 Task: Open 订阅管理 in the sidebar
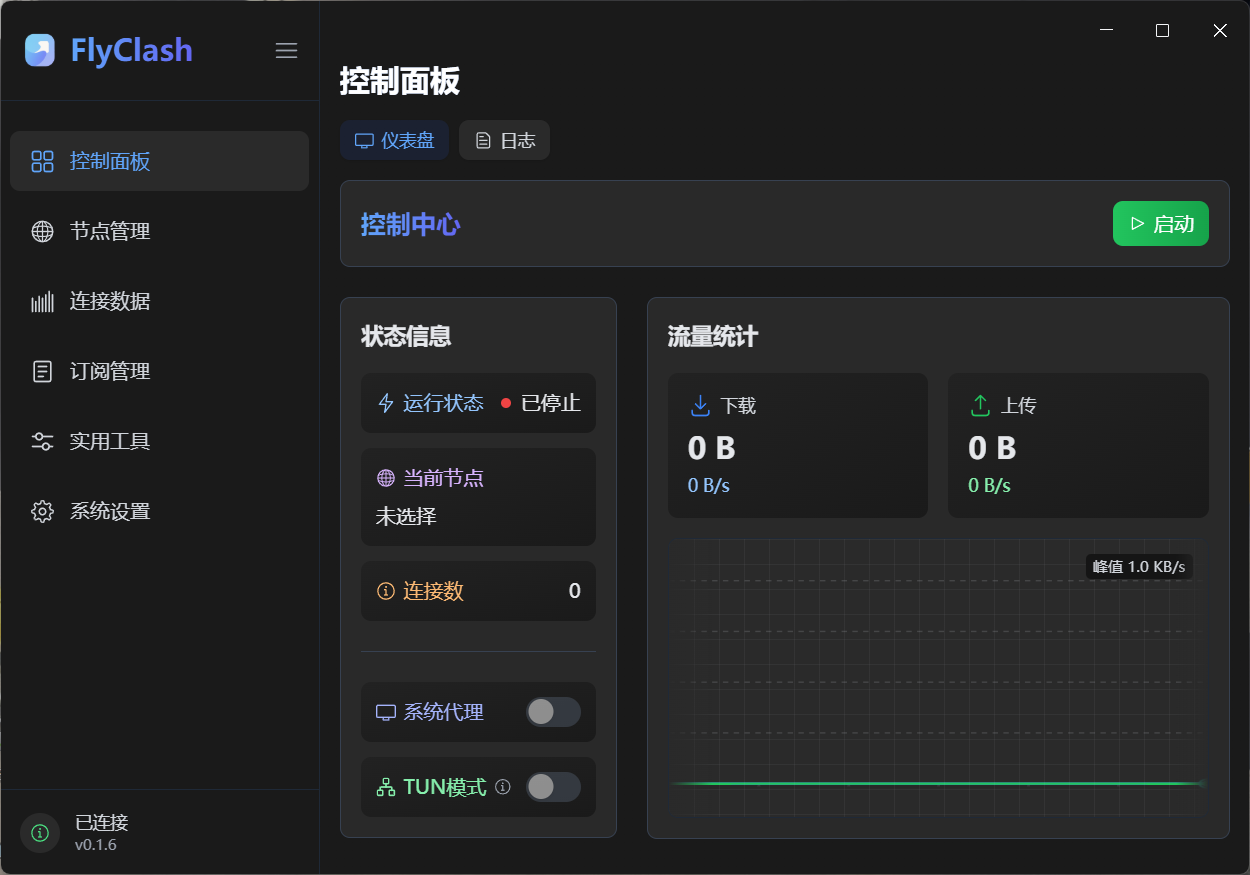[159, 371]
